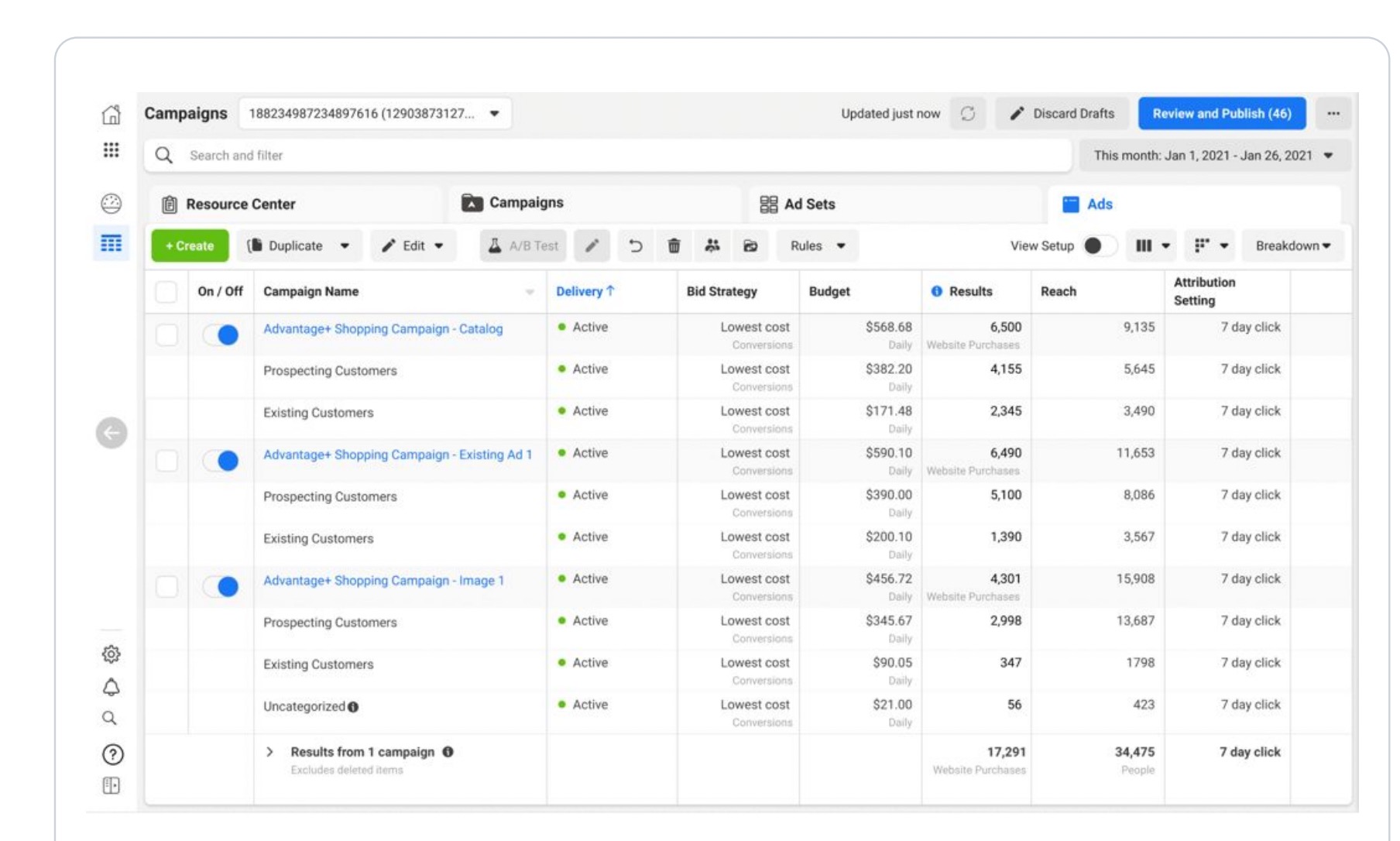
Task: Click the settings gear in left sidebar
Action: click(112, 654)
